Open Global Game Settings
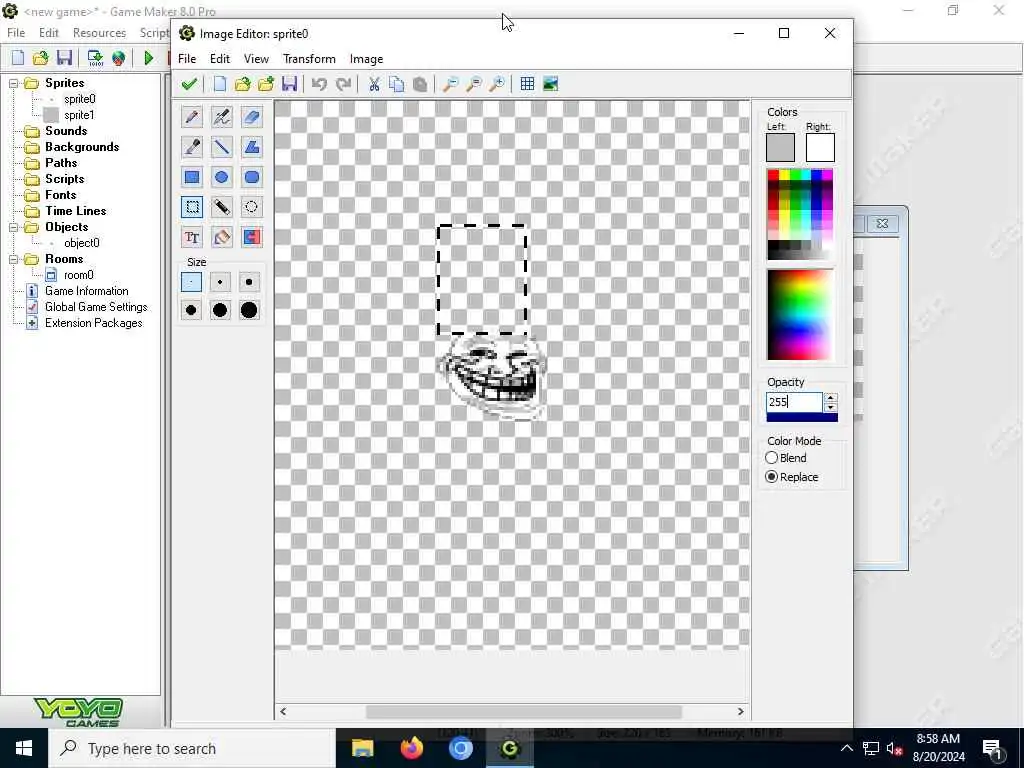Viewport: 1024px width, 768px height. pos(96,307)
